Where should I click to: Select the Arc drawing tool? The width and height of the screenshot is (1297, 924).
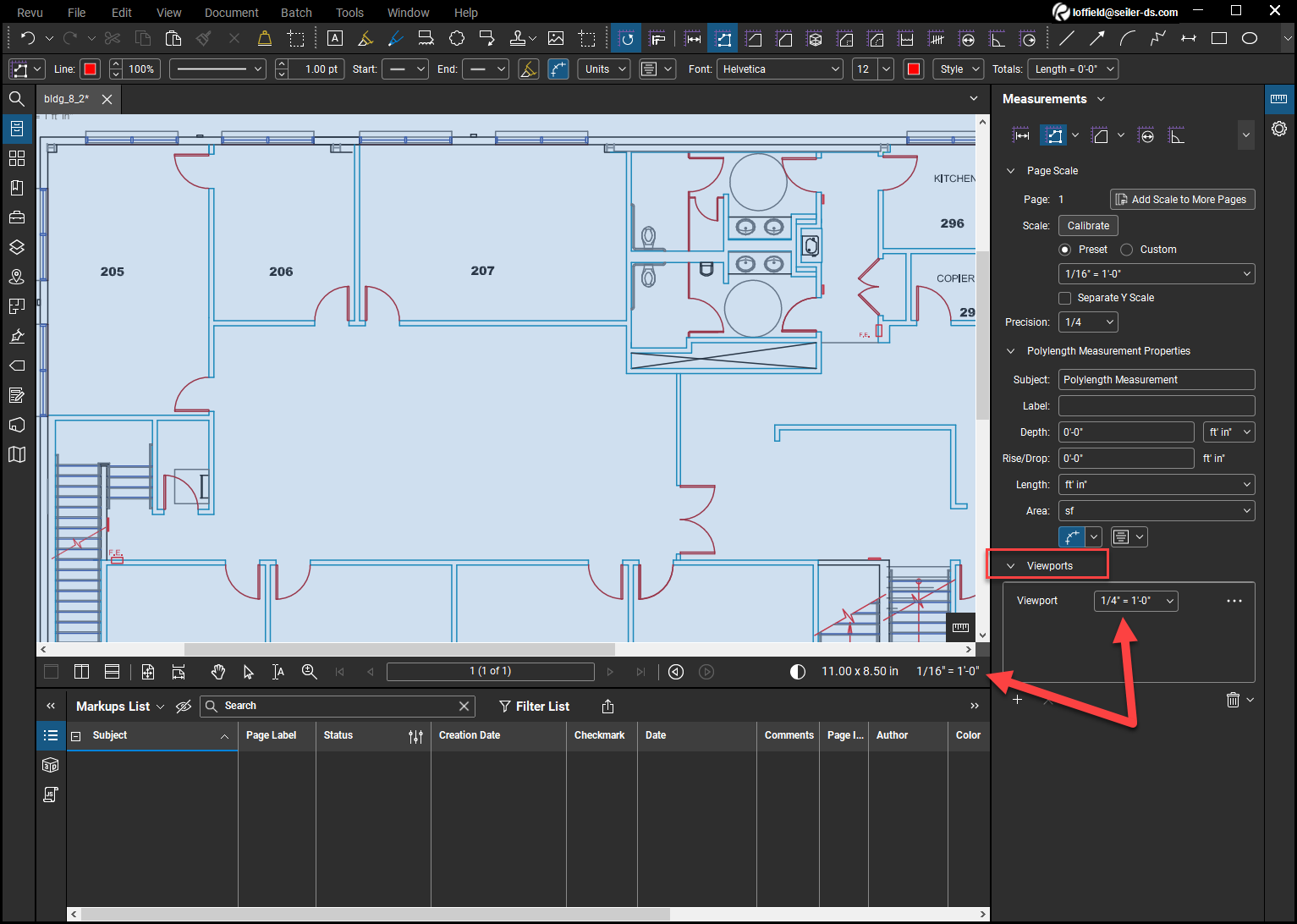tap(1128, 38)
